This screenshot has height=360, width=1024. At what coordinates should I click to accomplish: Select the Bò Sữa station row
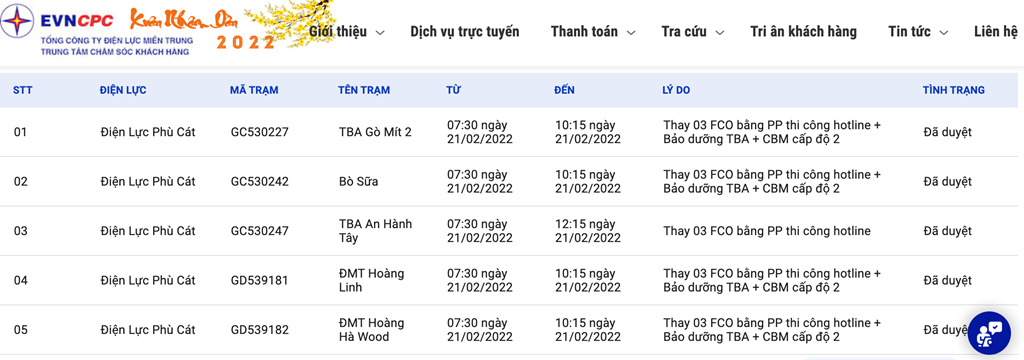(512, 182)
